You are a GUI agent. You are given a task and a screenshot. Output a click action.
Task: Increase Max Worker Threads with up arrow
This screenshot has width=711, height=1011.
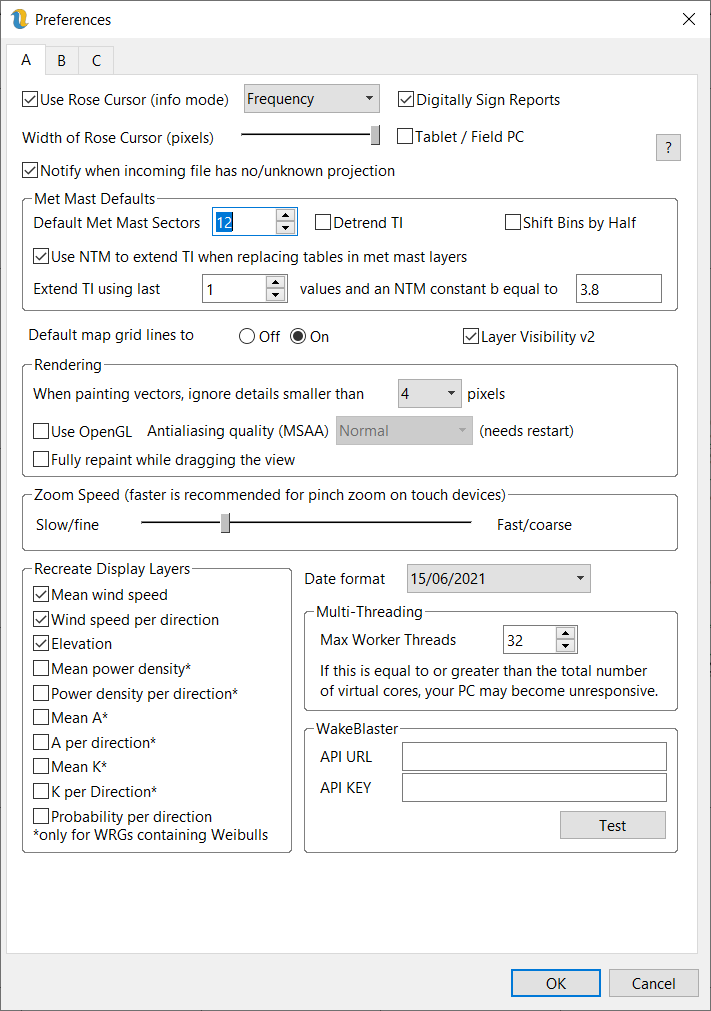coord(566,633)
